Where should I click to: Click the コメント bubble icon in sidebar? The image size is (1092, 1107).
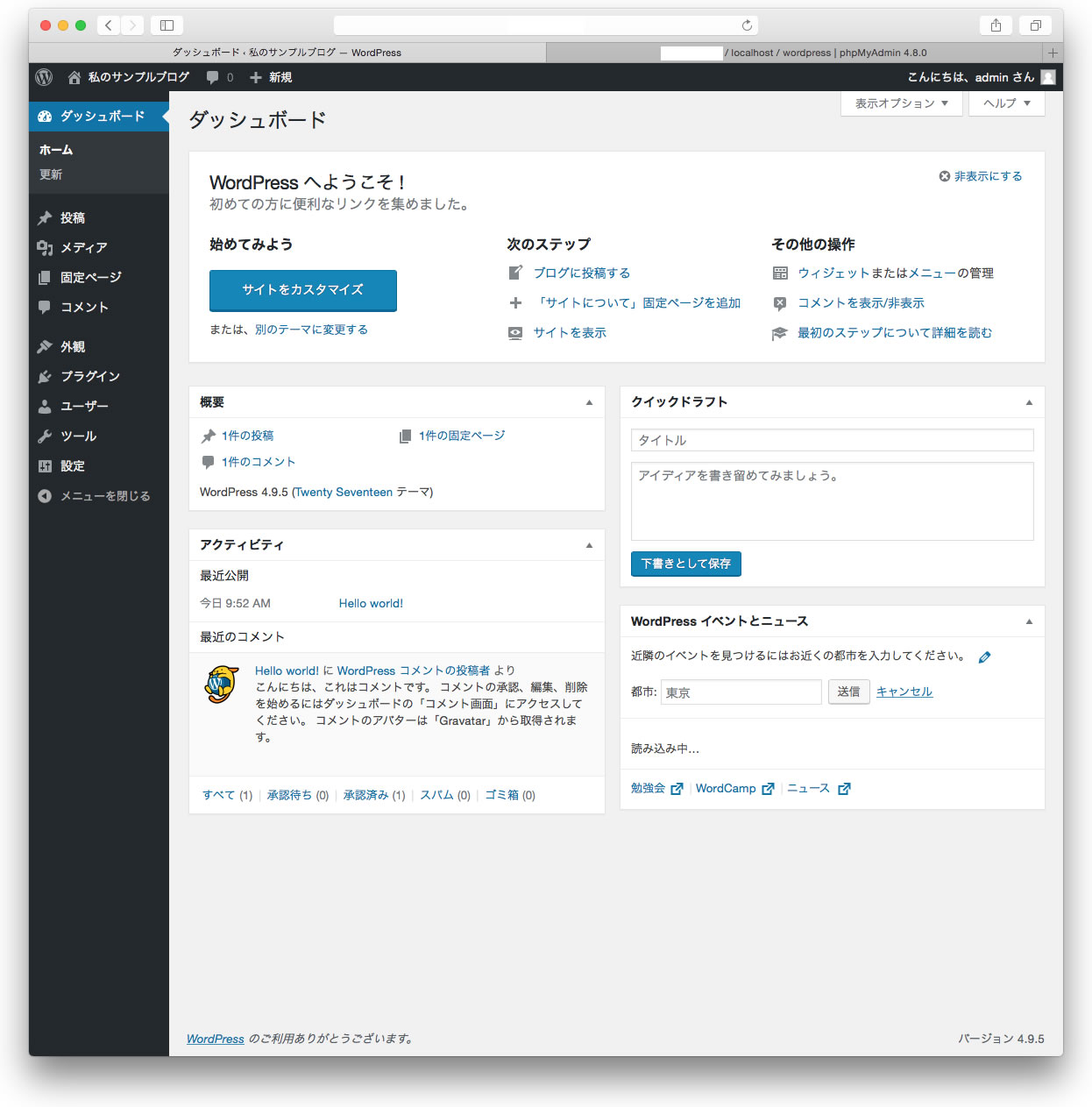(x=45, y=307)
